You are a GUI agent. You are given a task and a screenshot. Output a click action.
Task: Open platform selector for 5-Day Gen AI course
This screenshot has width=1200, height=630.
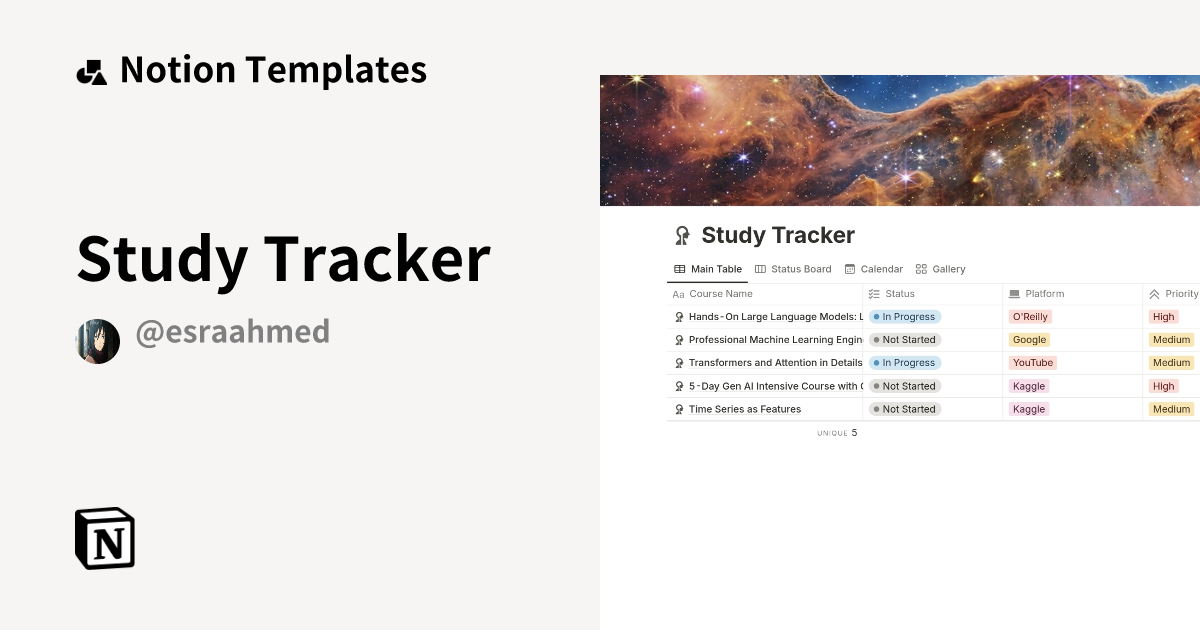1028,385
